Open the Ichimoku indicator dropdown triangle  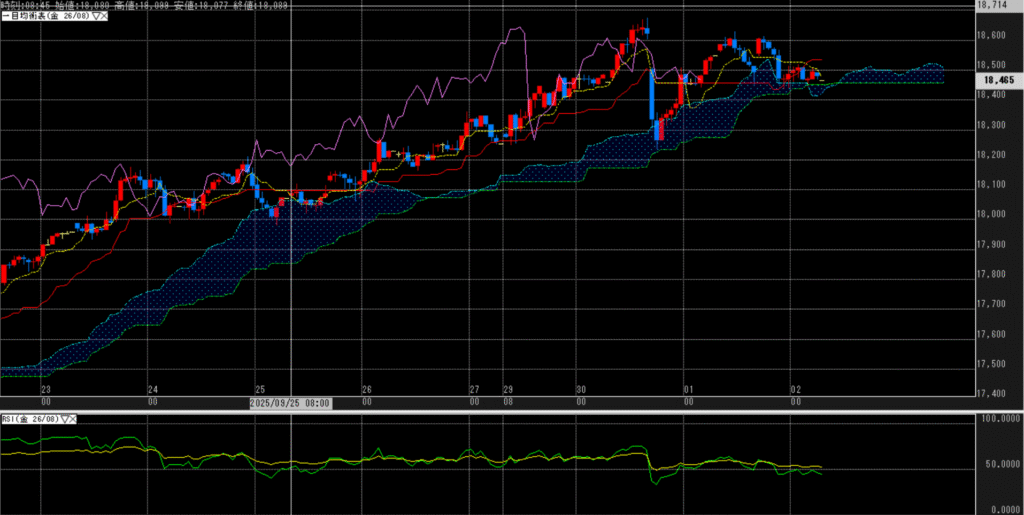(x=93, y=18)
